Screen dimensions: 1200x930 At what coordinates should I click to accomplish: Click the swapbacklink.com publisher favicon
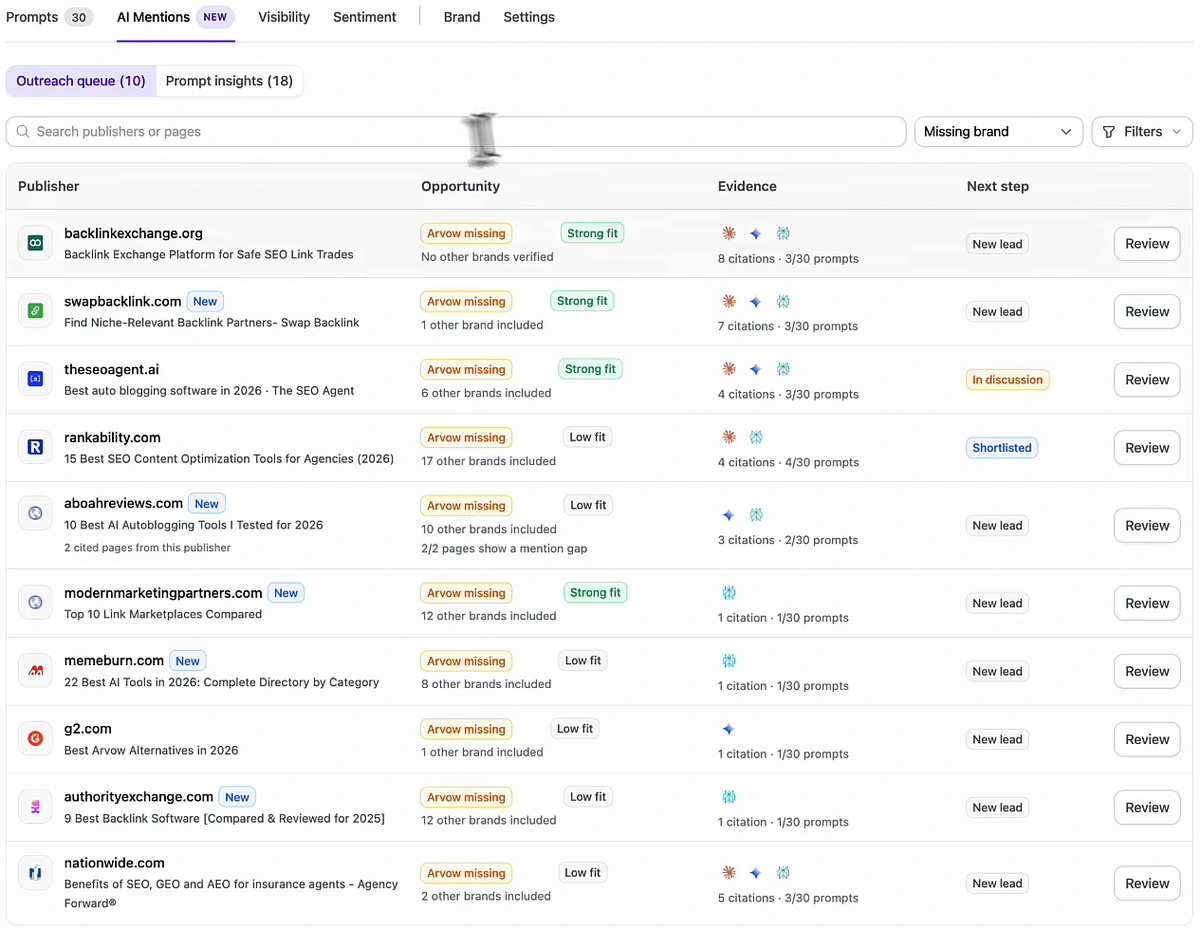click(35, 311)
